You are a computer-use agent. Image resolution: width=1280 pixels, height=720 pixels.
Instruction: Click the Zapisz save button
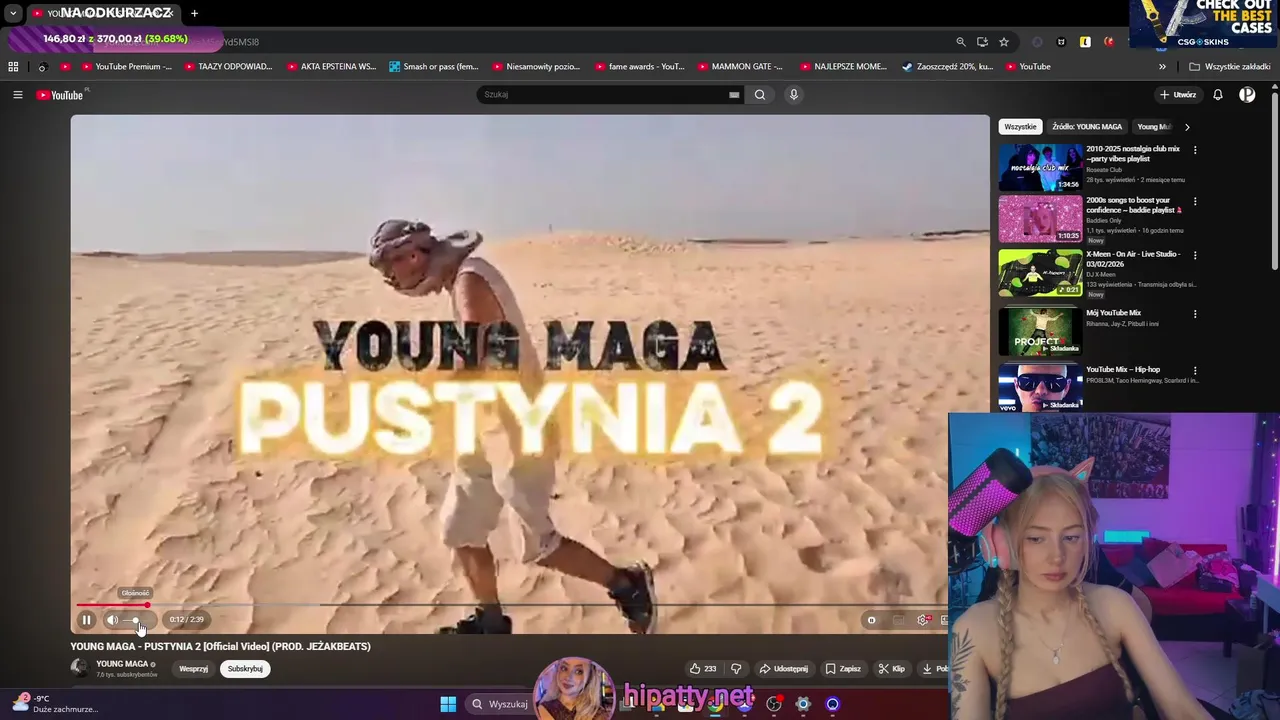pyautogui.click(x=843, y=669)
